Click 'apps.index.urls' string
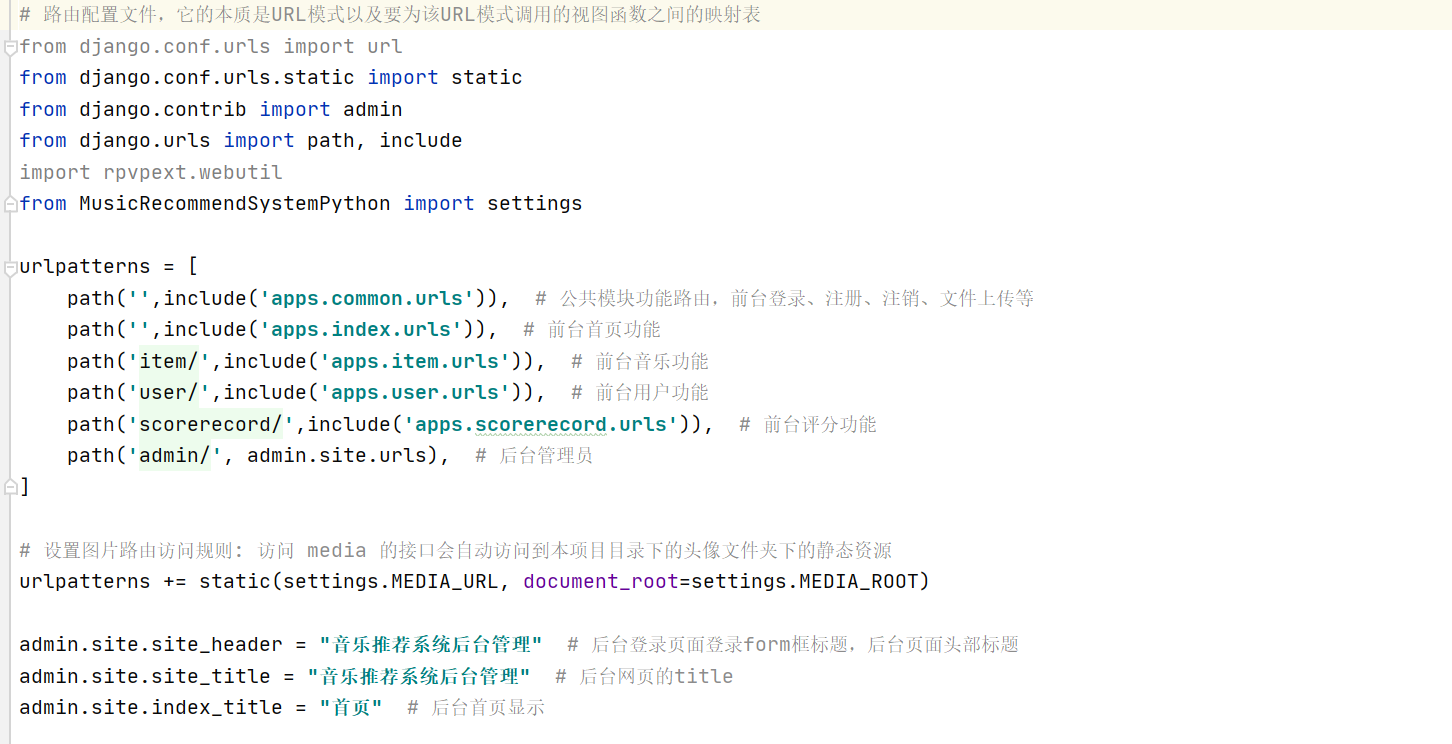This screenshot has height=744, width=1452. [x=361, y=330]
